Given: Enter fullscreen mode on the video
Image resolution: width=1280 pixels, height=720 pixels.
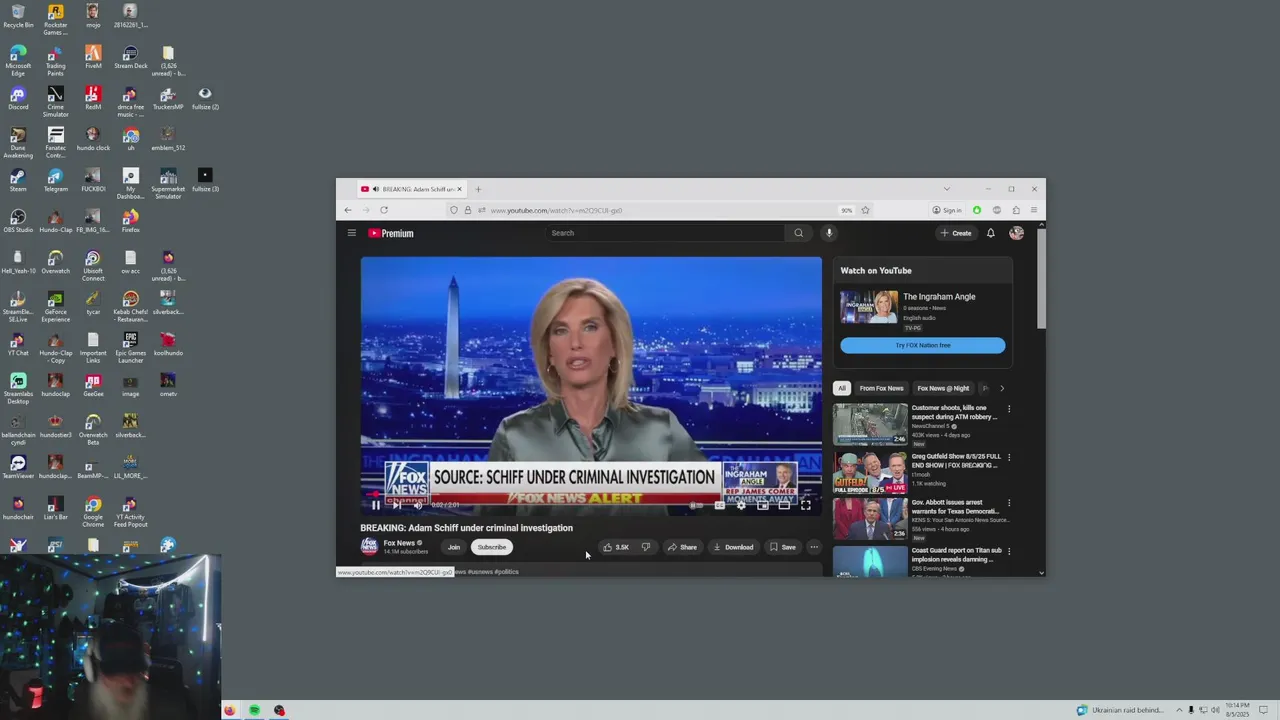Looking at the screenshot, I should 805,505.
